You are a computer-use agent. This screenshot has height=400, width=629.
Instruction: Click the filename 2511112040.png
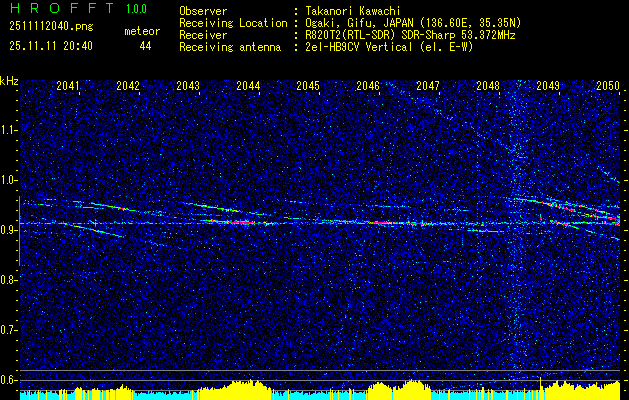pos(51,27)
